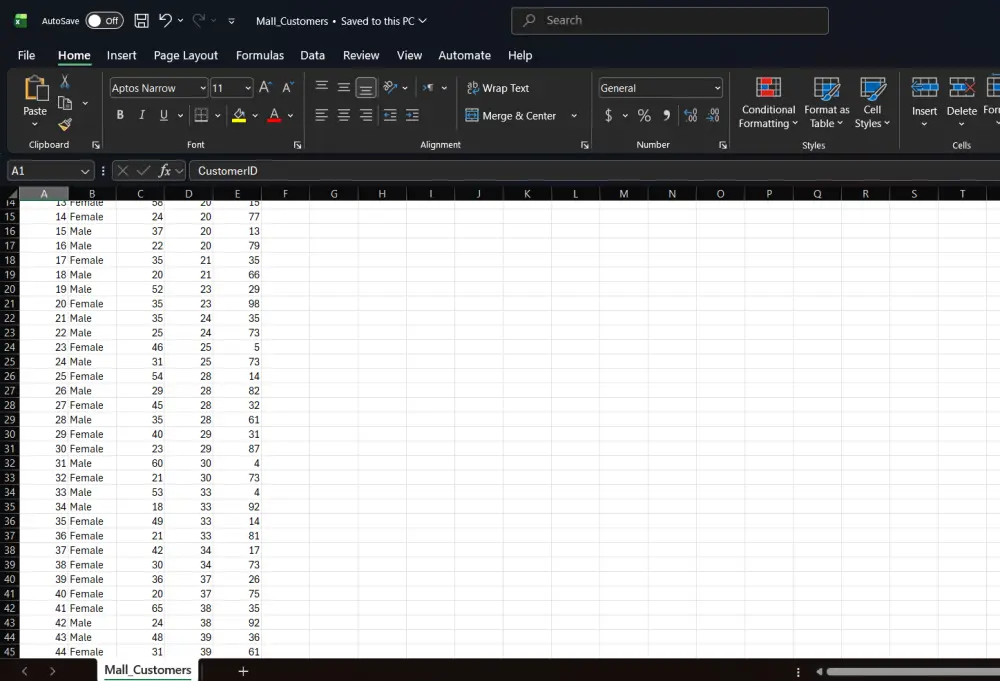This screenshot has height=681, width=1000.
Task: Open Font settings dialog launcher
Action: (297, 145)
